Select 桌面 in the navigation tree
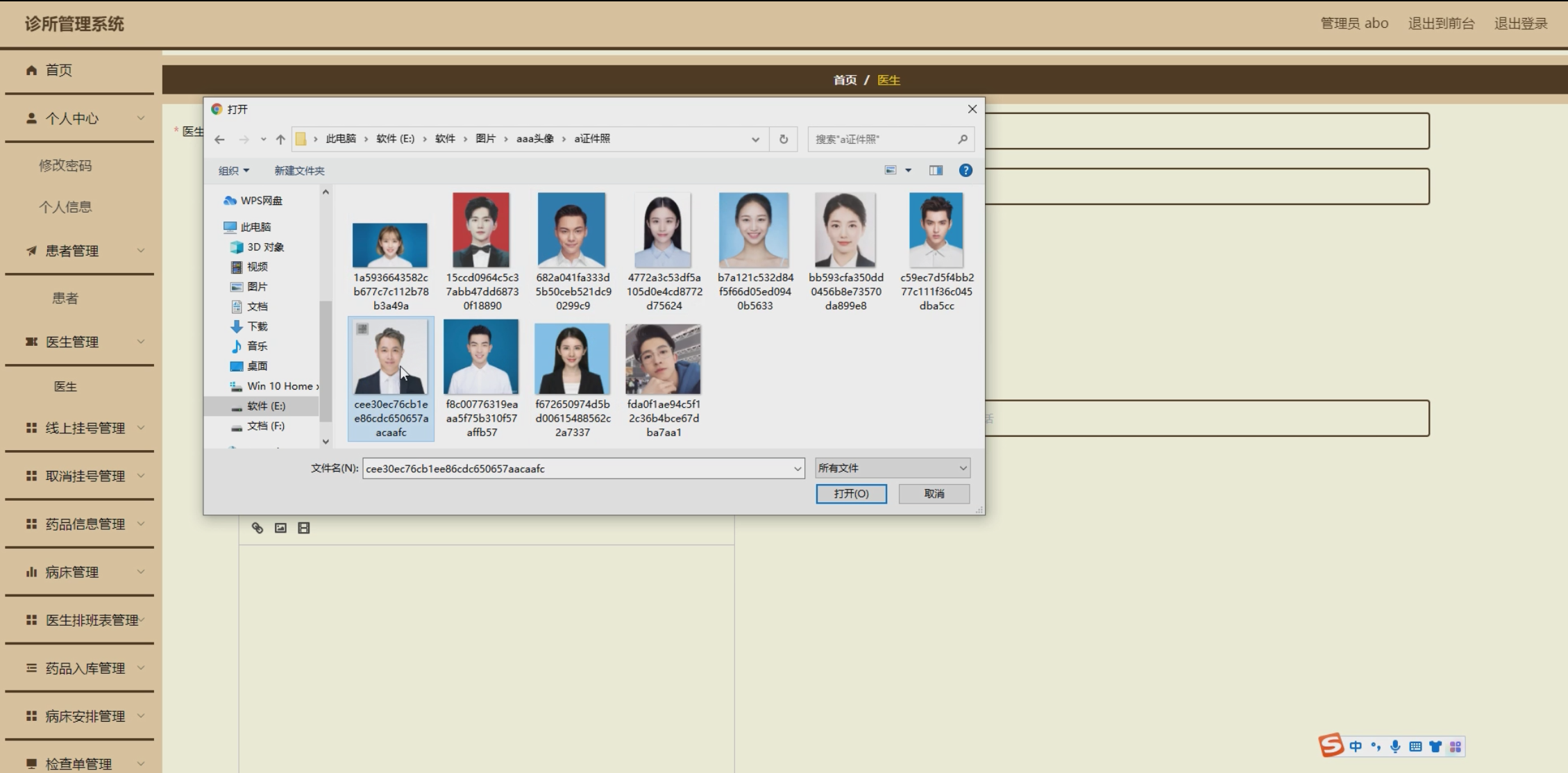Viewport: 1568px width, 773px height. [257, 366]
